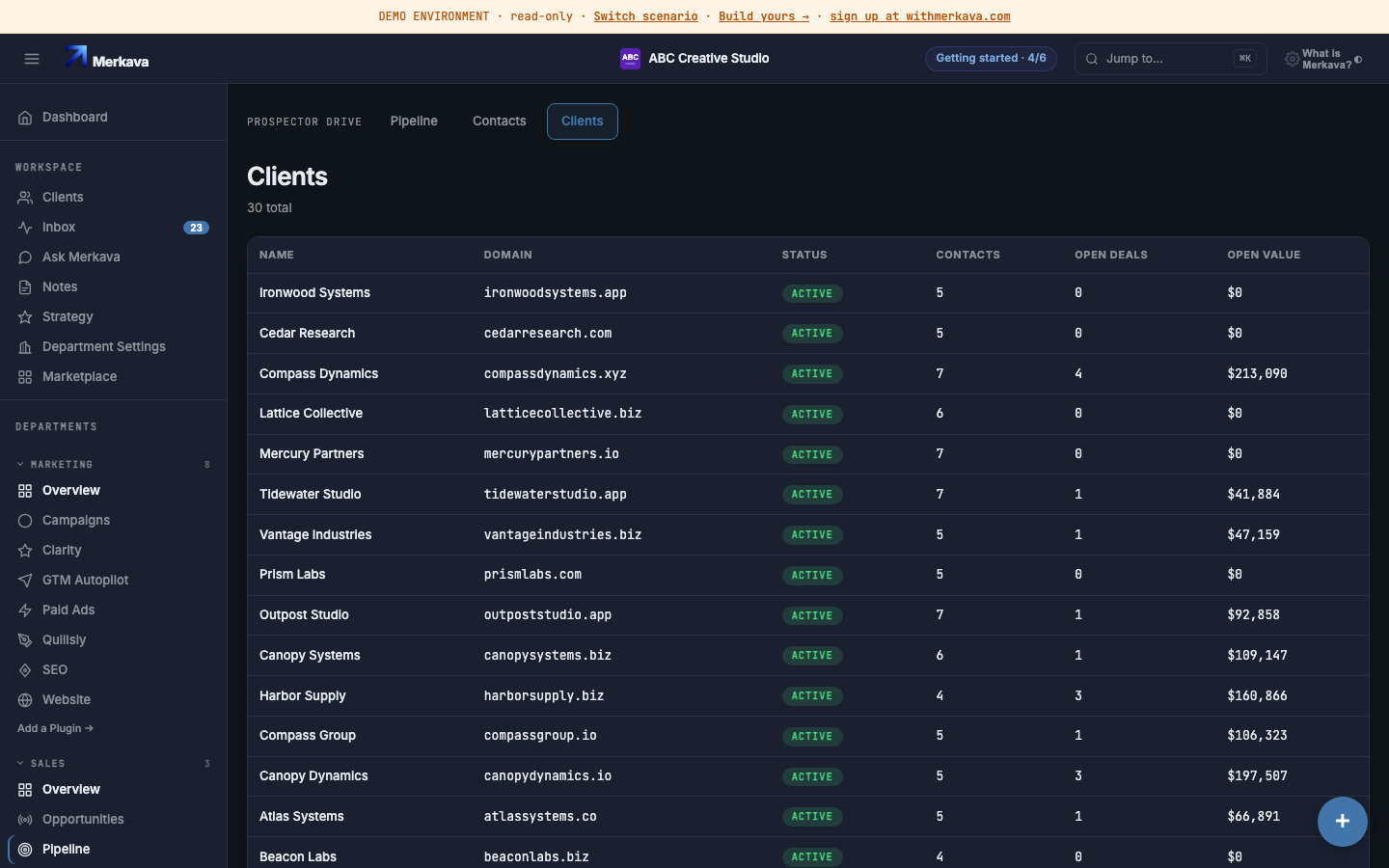Click Add a Plugin link
Screen dimensions: 1389x868
click(x=55, y=729)
